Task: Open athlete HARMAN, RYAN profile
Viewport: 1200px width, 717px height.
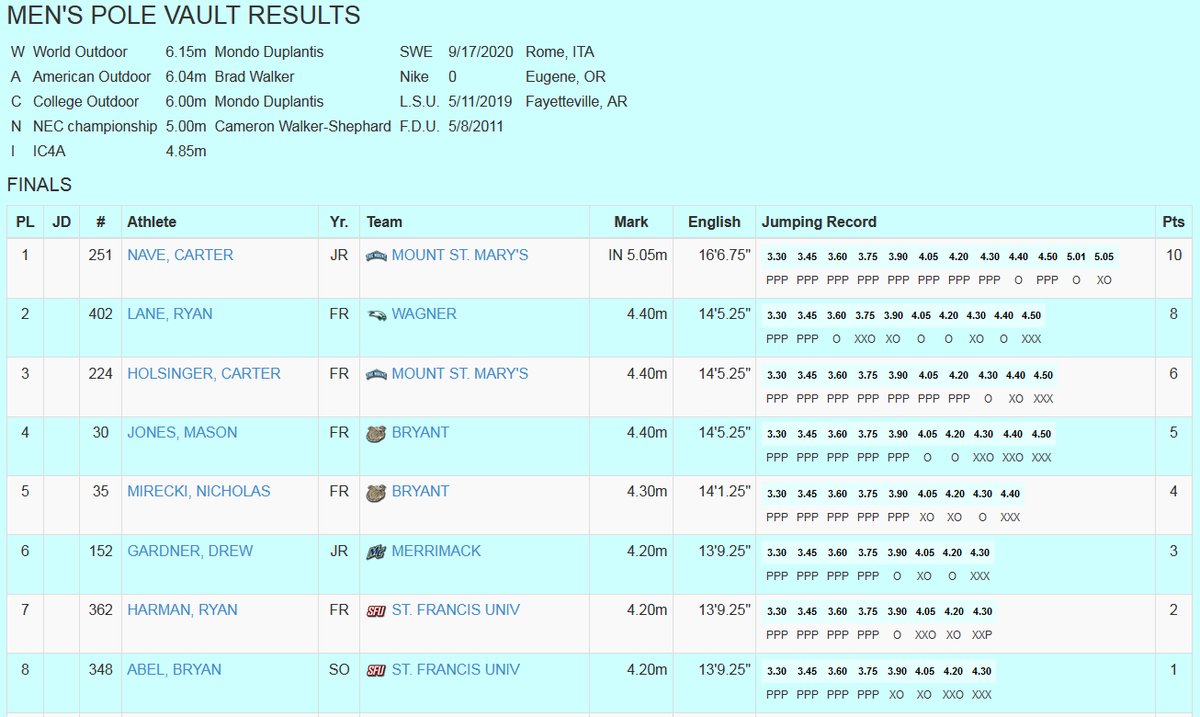Action: (x=182, y=610)
